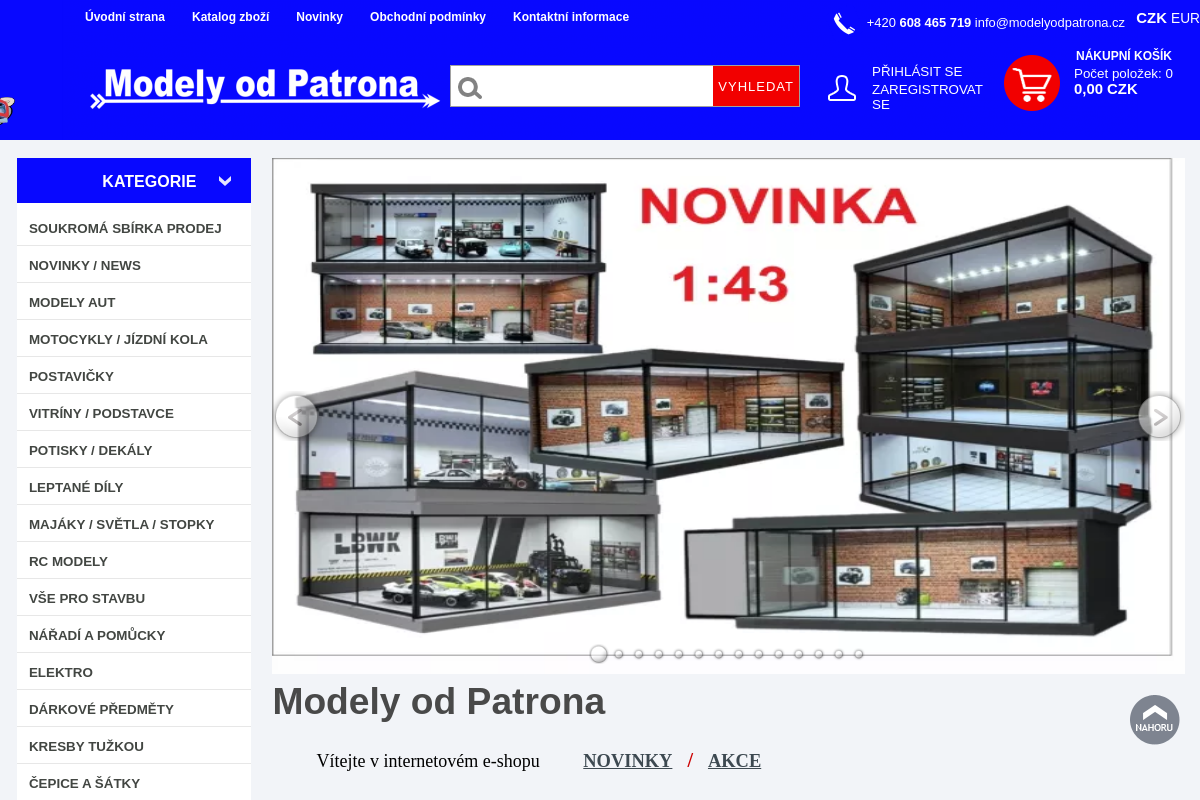1200x800 pixels.
Task: Click the user account icon
Action: point(842,87)
